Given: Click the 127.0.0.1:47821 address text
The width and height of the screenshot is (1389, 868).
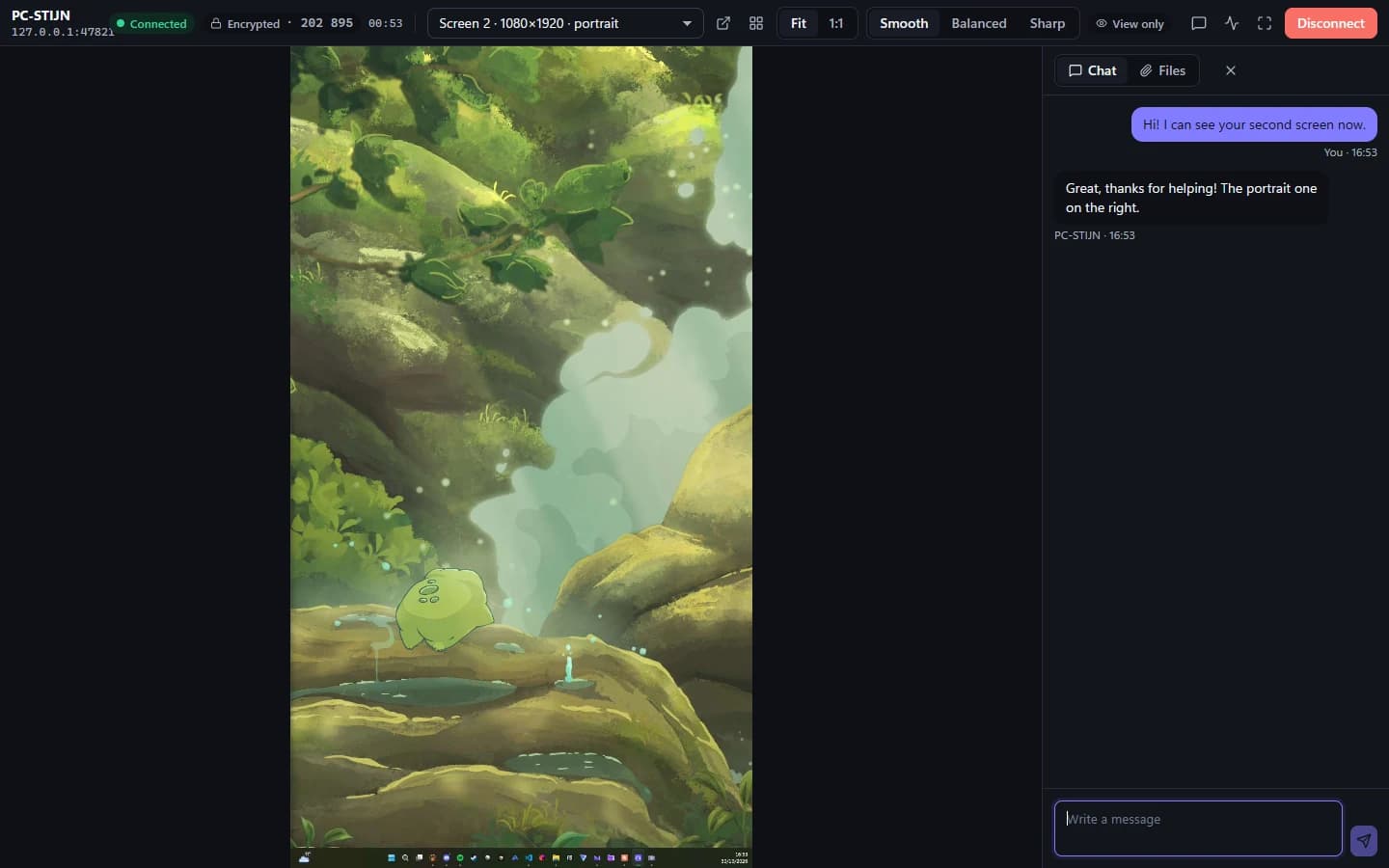Looking at the screenshot, I should [x=63, y=32].
